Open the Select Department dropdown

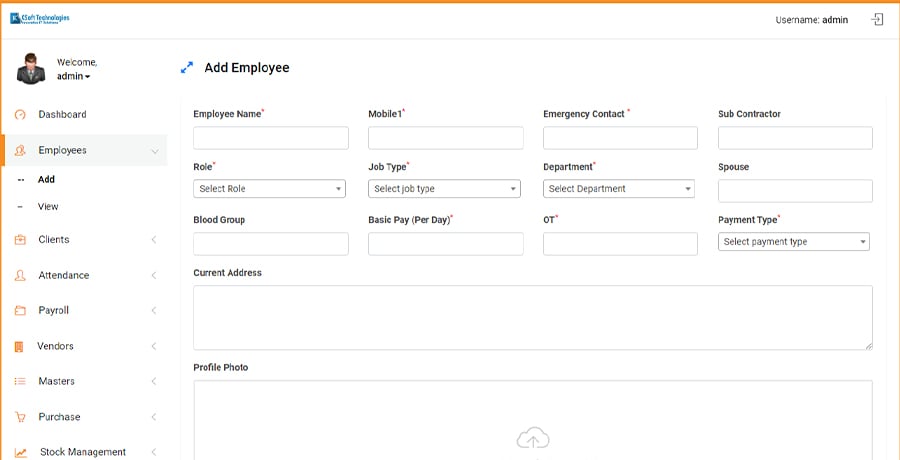tap(618, 189)
